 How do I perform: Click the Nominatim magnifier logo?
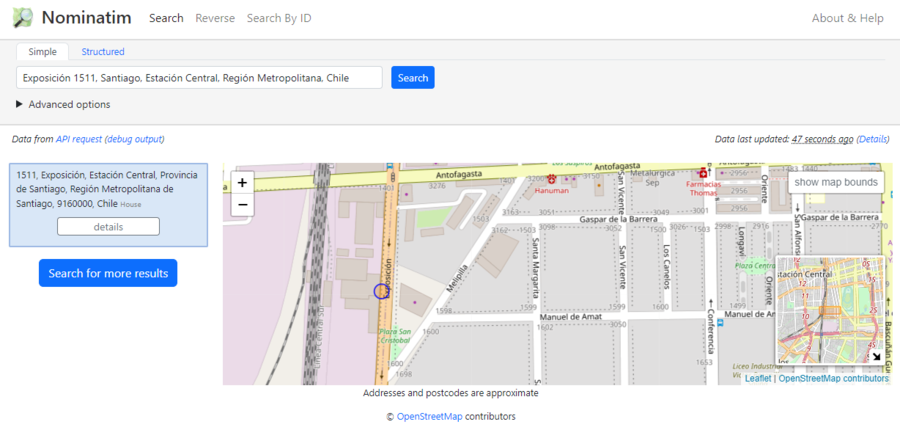[23, 18]
